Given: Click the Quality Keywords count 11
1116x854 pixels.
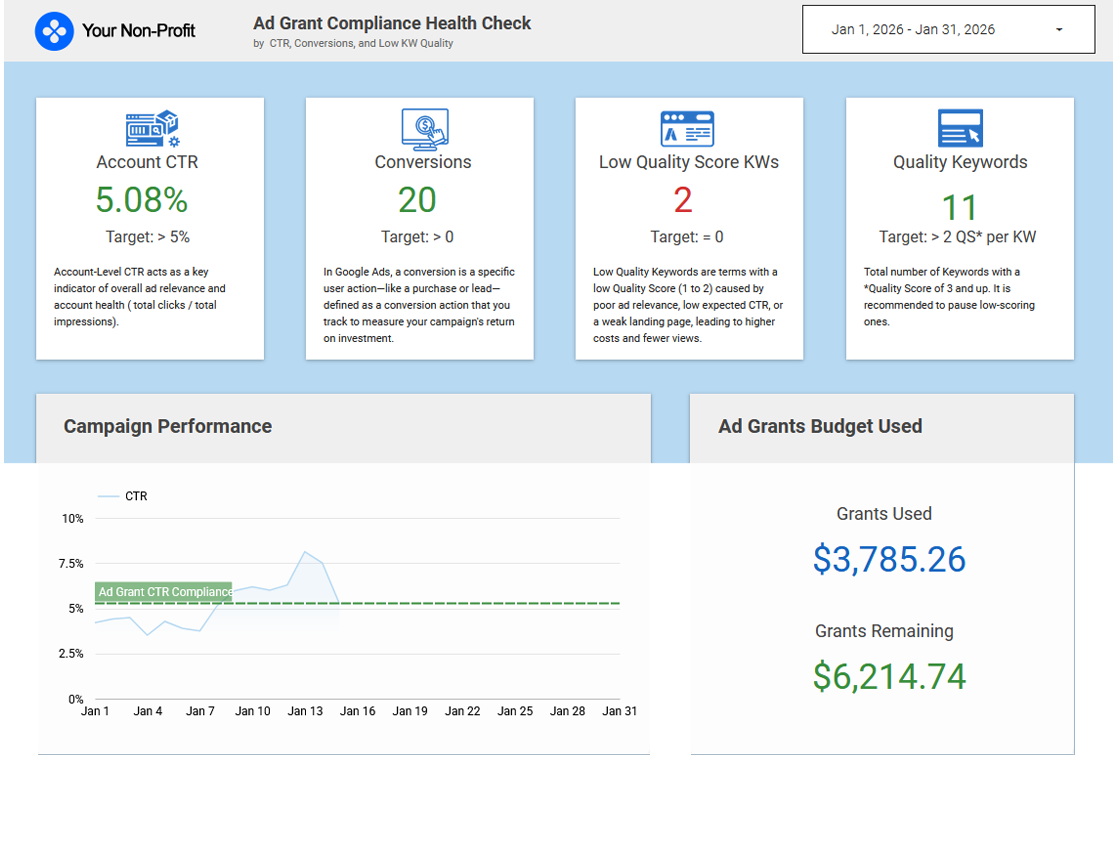Looking at the screenshot, I should point(959,207).
